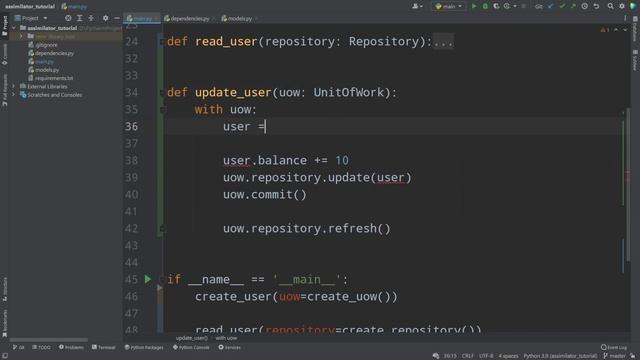The height and width of the screenshot is (360, 640).
Task: Open the Problems tool window
Action: 71,347
